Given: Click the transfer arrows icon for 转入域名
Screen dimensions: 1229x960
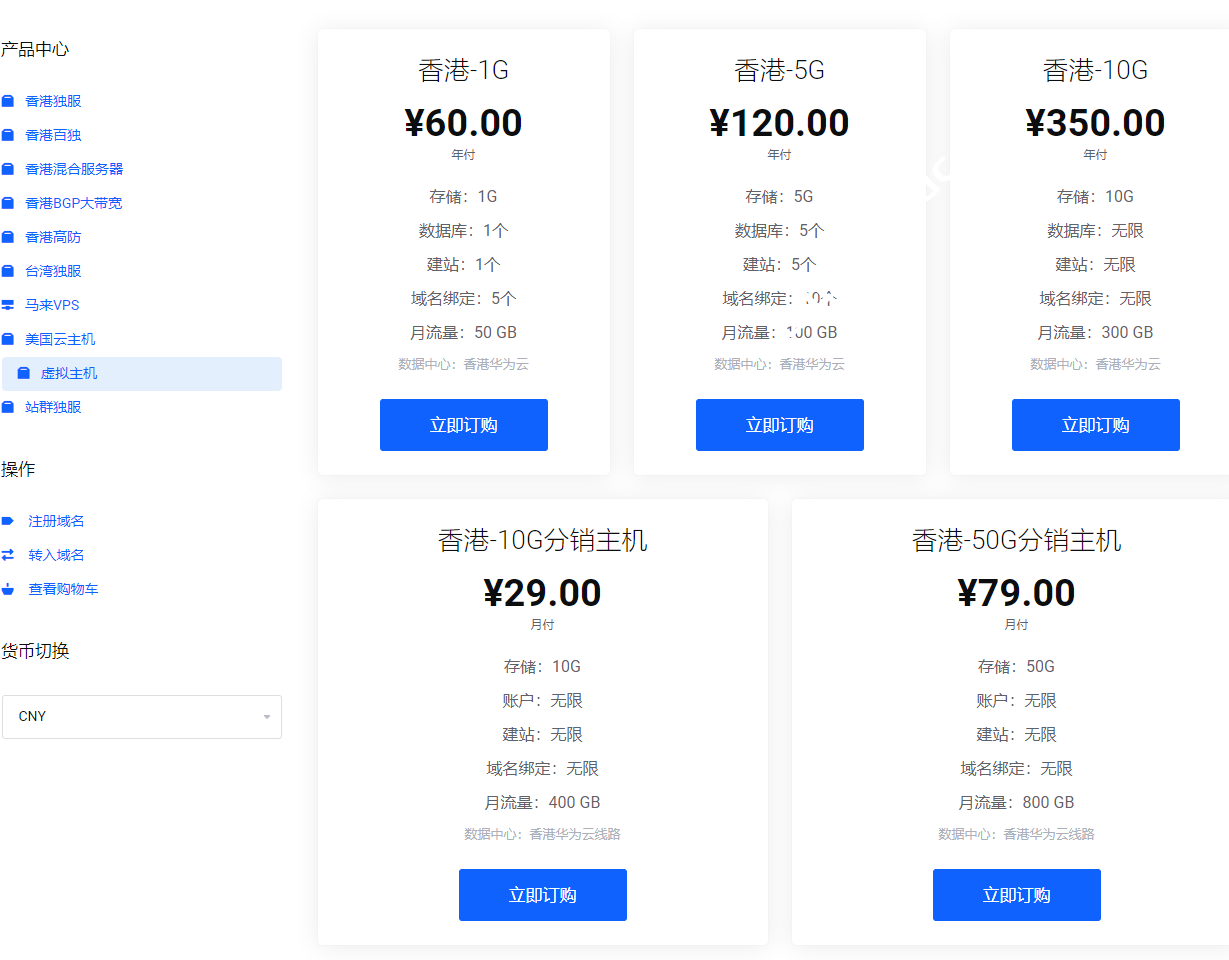Looking at the screenshot, I should pos(8,555).
